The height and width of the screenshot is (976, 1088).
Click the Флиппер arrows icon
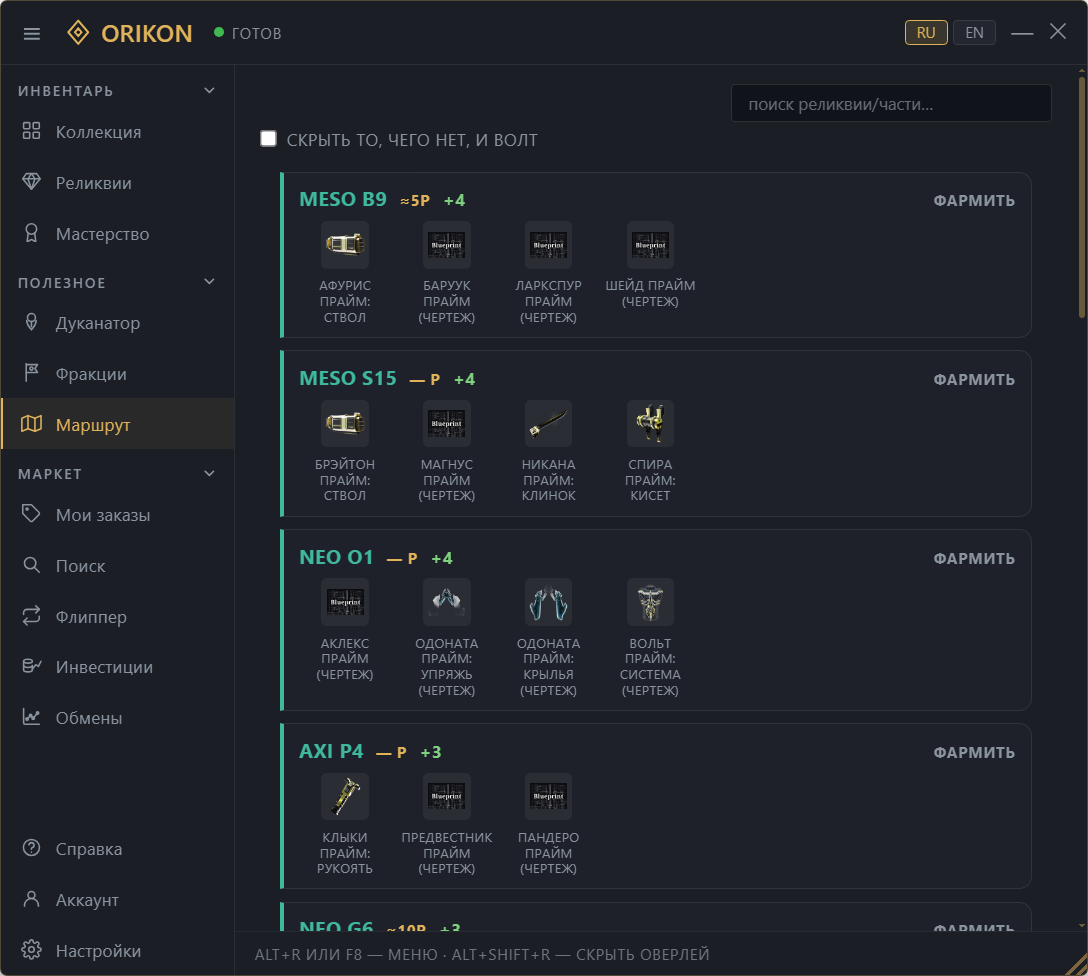coord(31,616)
